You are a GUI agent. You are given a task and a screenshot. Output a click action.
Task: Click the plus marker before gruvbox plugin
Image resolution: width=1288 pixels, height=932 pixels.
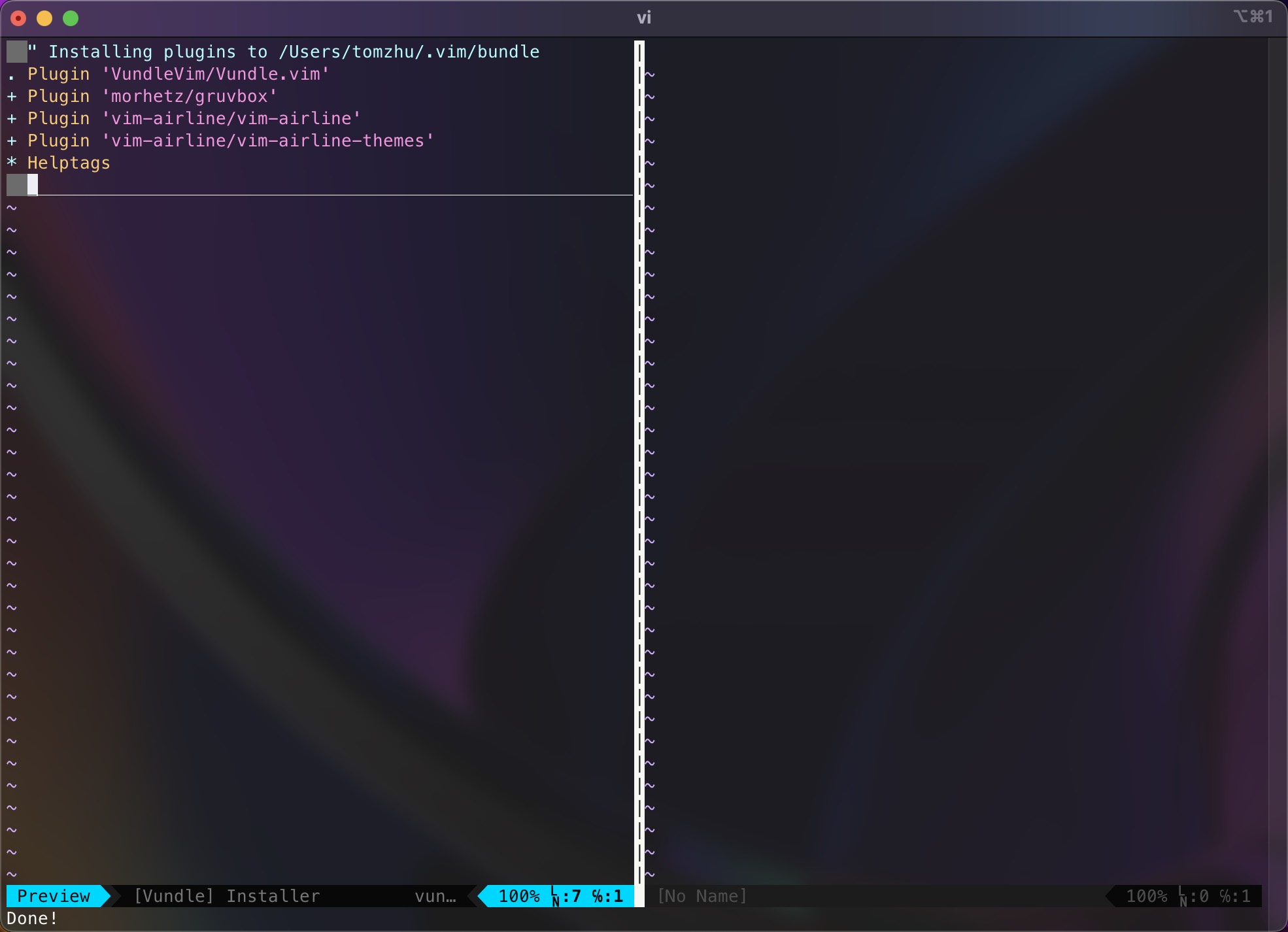coord(12,96)
